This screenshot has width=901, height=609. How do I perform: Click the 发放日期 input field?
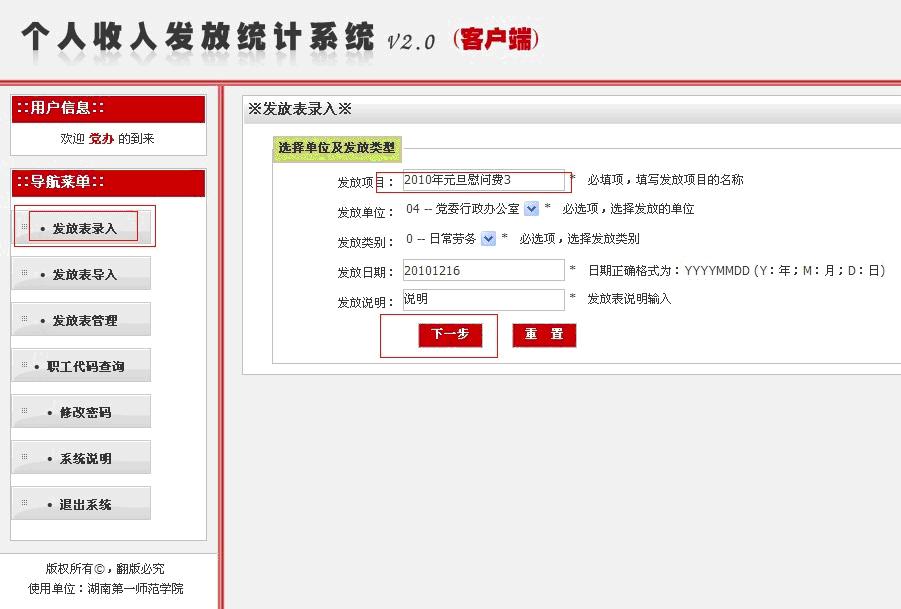pos(483,270)
